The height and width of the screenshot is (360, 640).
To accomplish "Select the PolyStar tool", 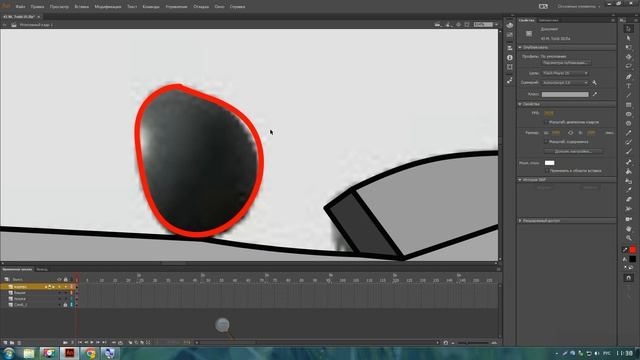I will click(629, 124).
